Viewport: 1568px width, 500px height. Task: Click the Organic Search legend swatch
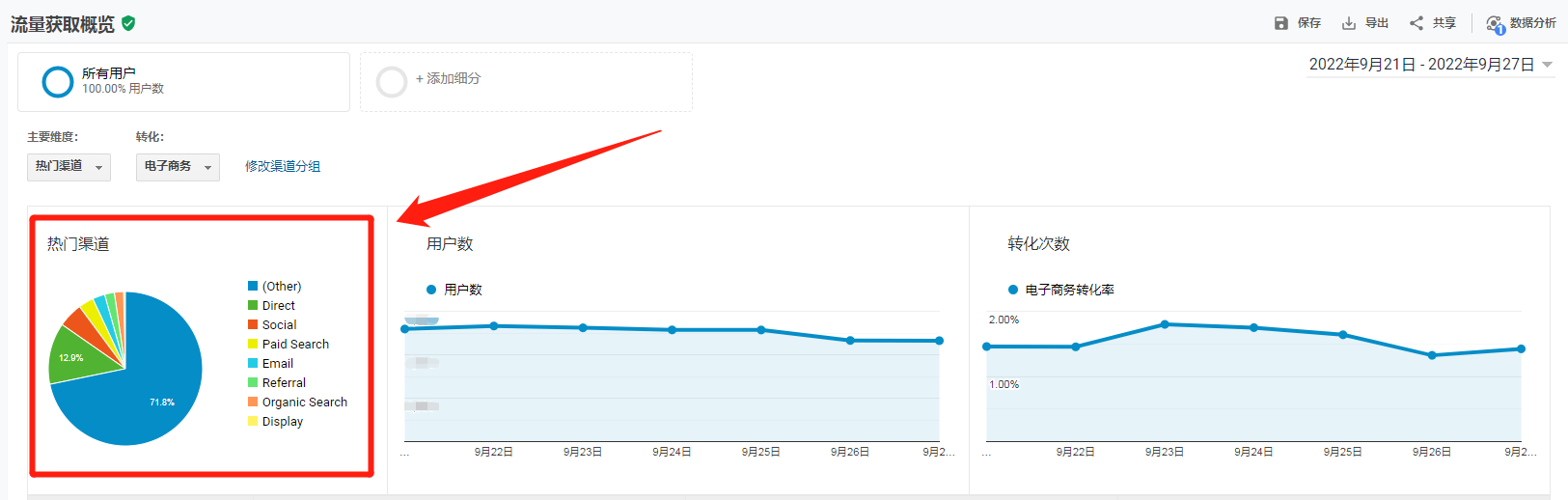[253, 402]
